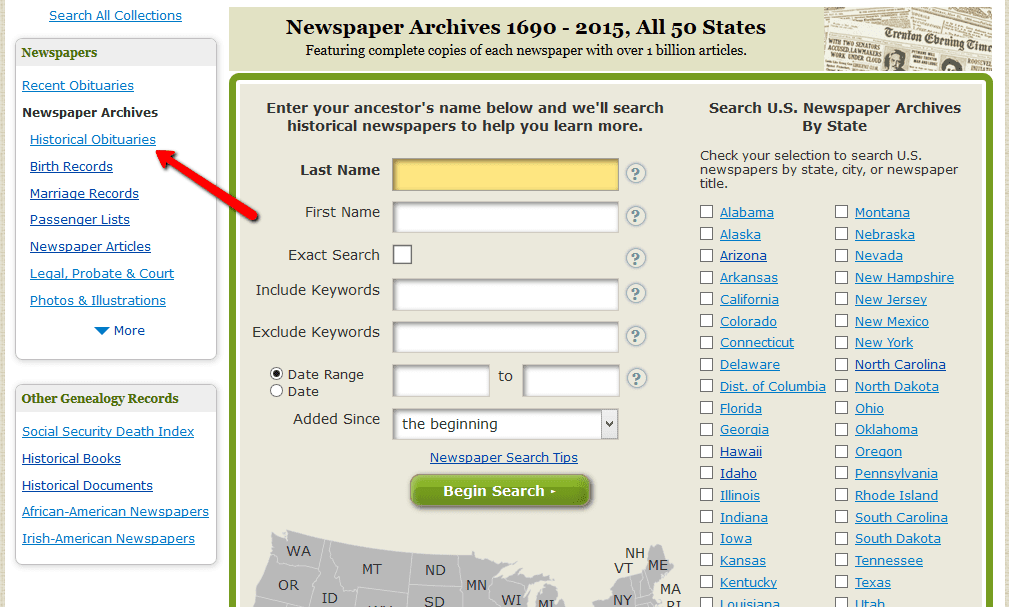Viewport: 1009px width, 607px height.
Task: Click Search All Collections link
Action: 116,15
